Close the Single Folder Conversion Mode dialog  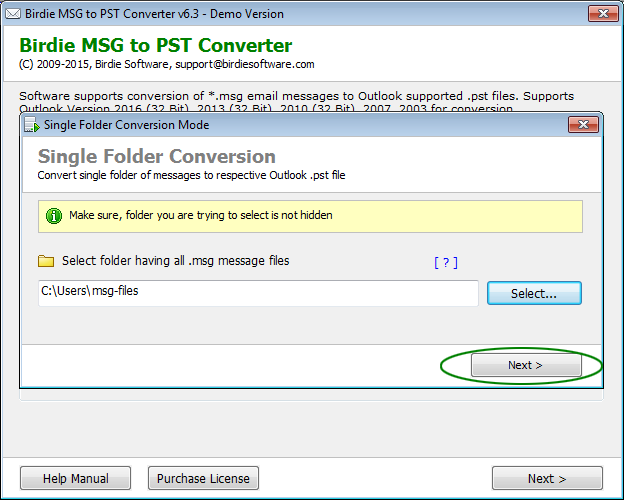pyautogui.click(x=583, y=125)
